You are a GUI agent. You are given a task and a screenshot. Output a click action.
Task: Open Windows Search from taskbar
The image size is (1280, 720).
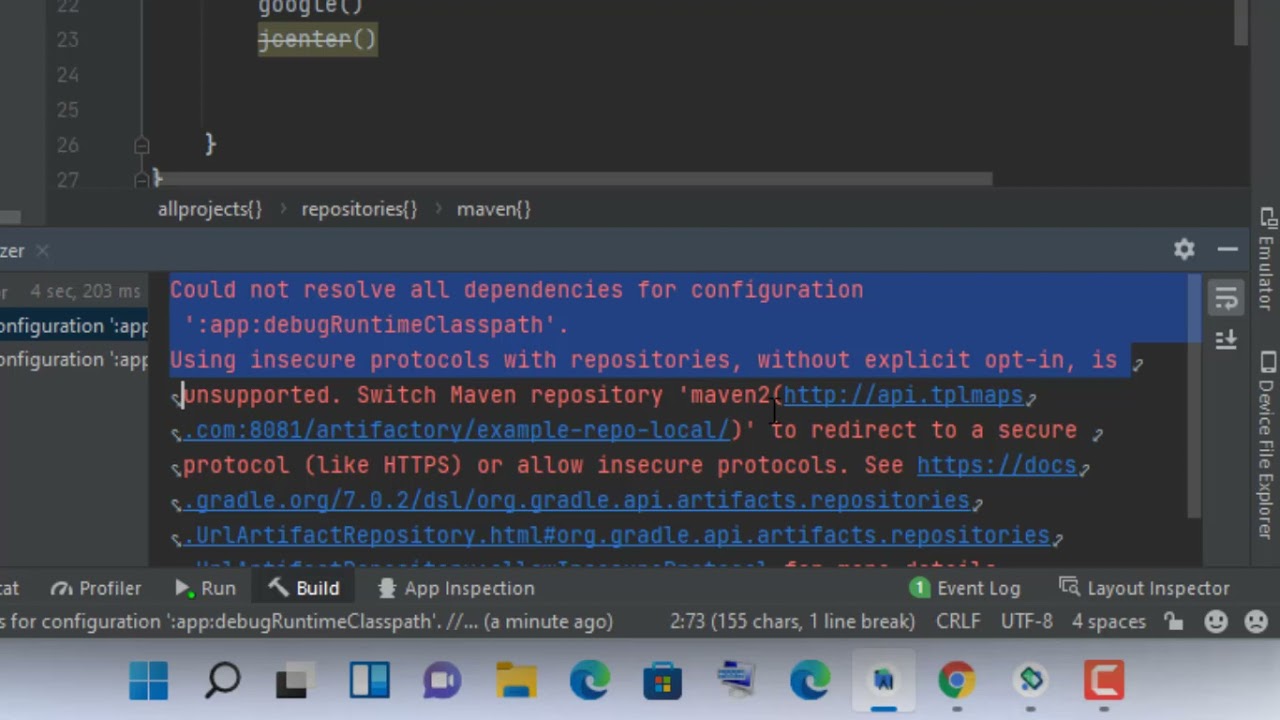(x=222, y=682)
